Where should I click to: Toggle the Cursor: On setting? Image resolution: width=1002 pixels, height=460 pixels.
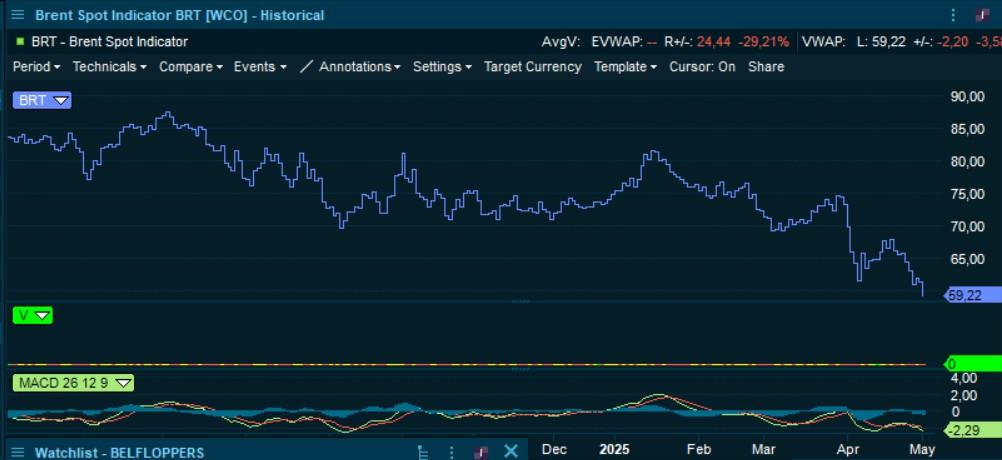coord(702,66)
